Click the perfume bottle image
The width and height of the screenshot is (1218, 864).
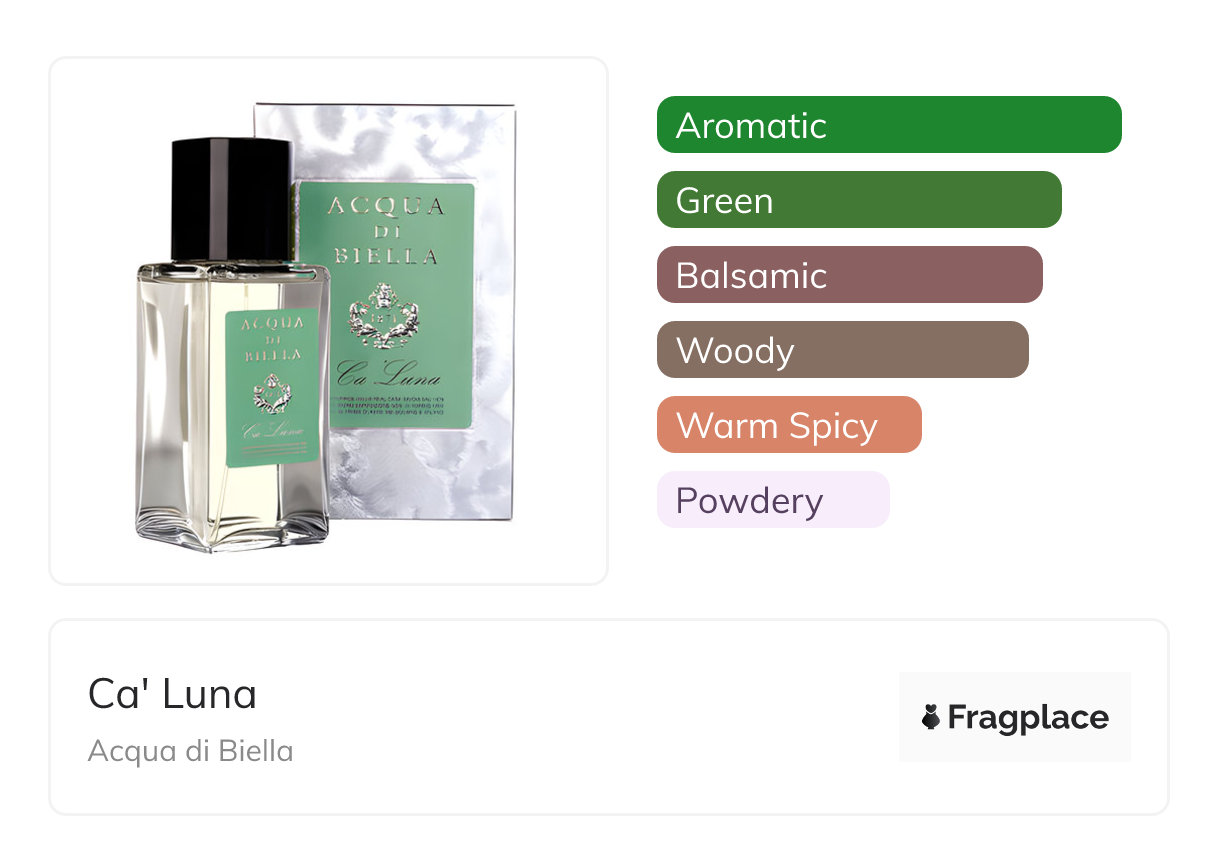tap(232, 345)
